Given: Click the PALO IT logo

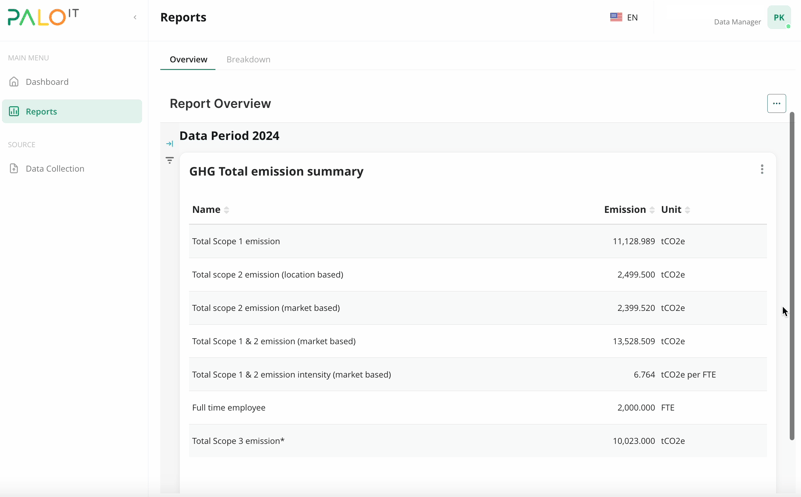Looking at the screenshot, I should point(43,17).
